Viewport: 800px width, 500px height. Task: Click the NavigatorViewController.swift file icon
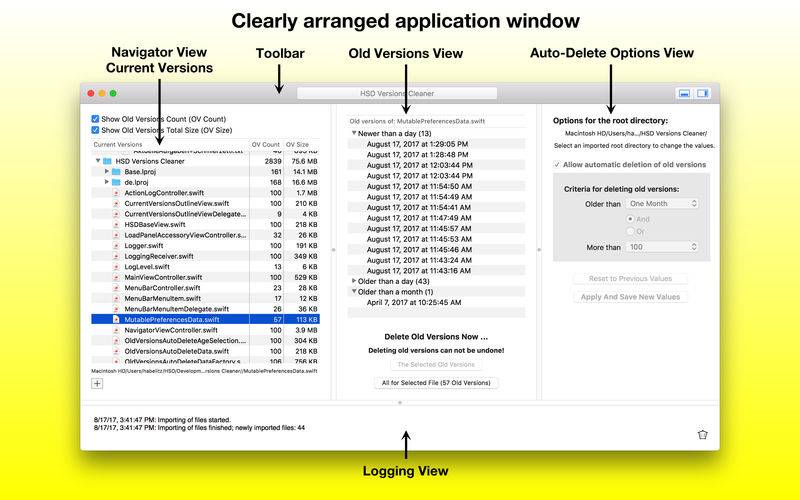pos(116,330)
